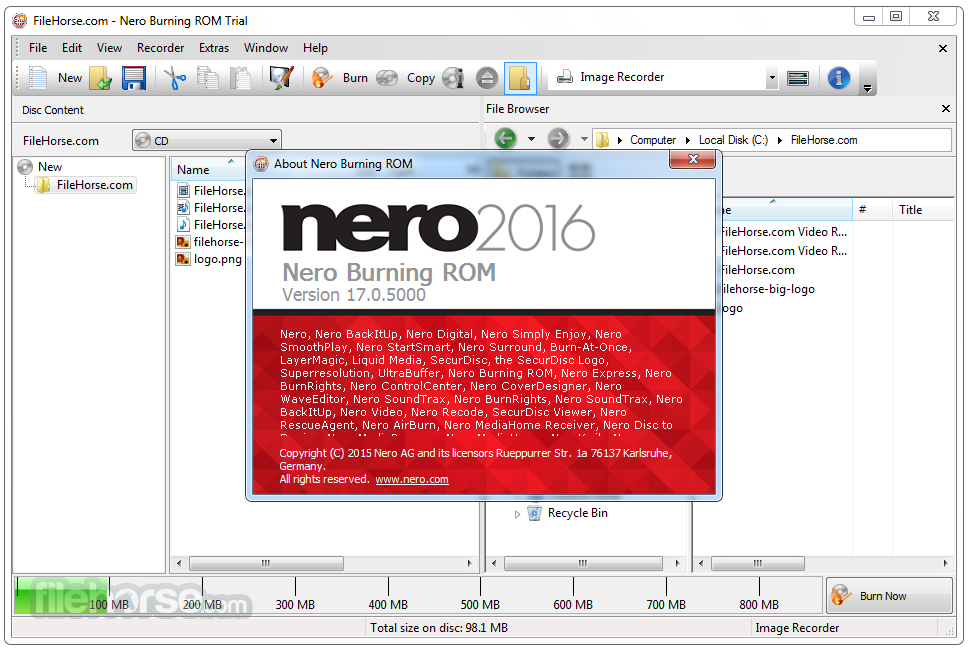The image size is (968, 649).
Task: Open the Window menu
Action: pyautogui.click(x=265, y=48)
